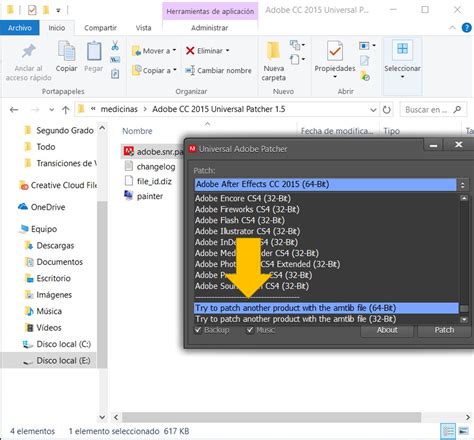Click the Anclar al acceso rápido pin icon
Image resolution: width=474 pixels, height=440 pixels.
pyautogui.click(x=29, y=51)
